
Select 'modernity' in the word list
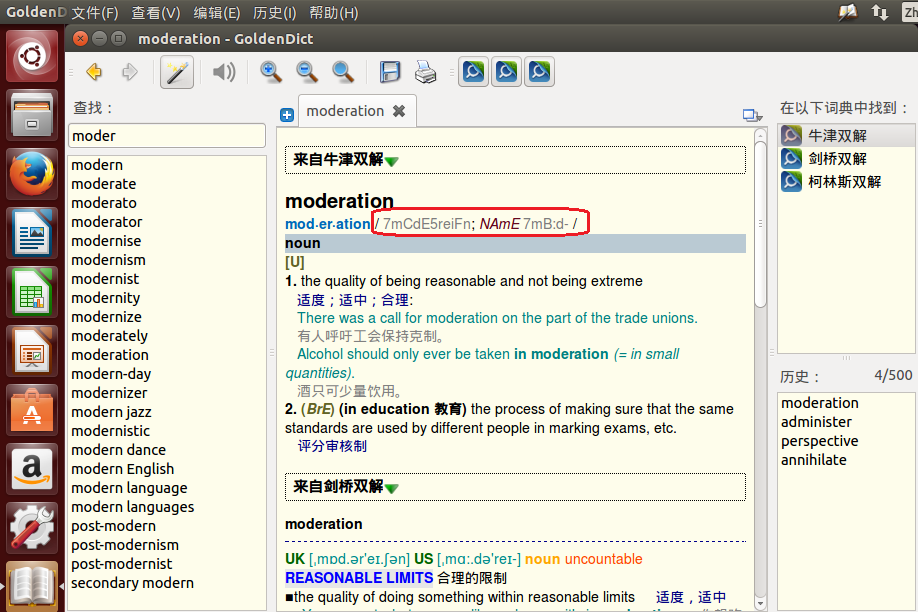(x=106, y=298)
